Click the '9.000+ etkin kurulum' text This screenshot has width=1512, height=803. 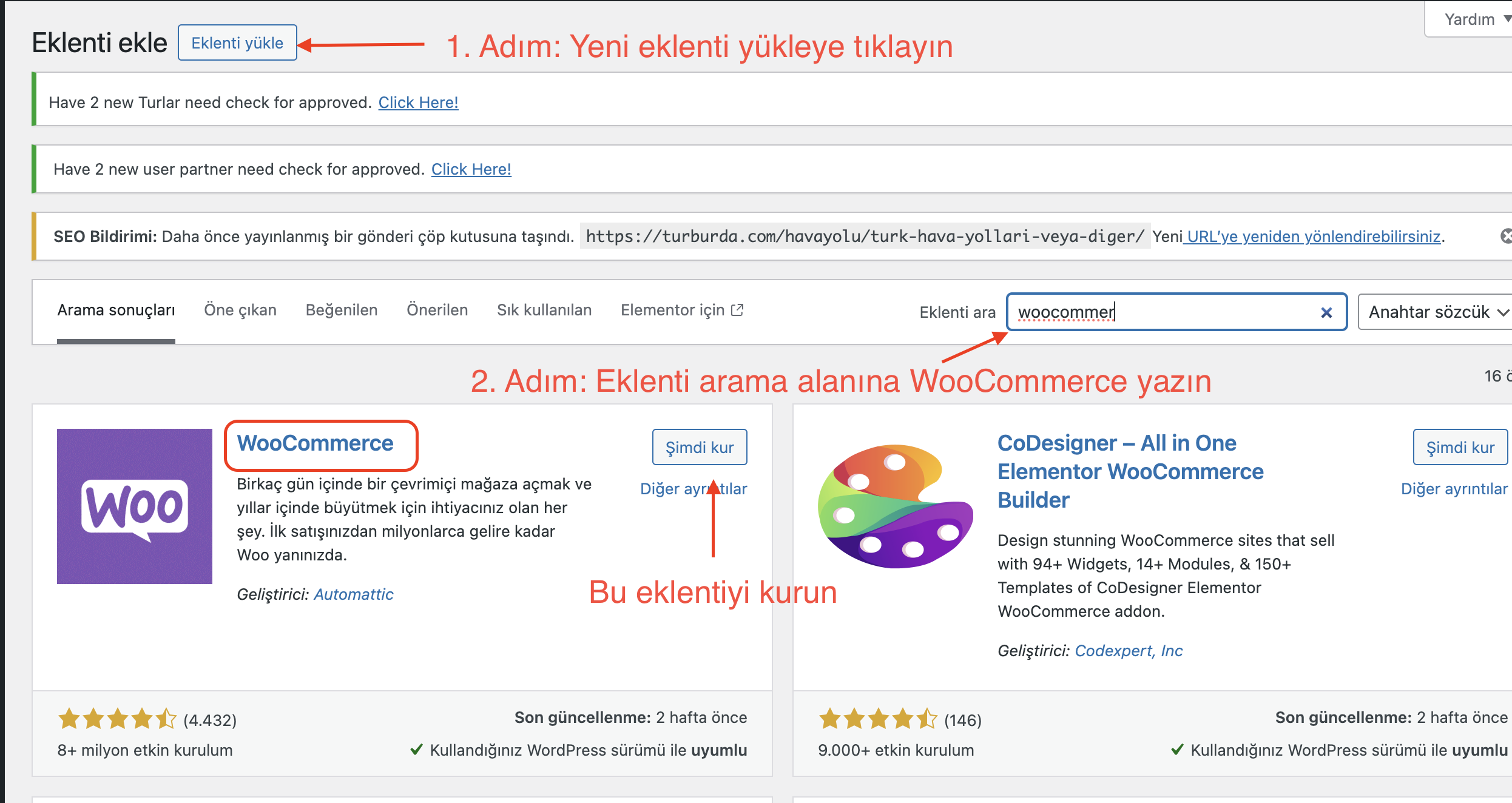coord(896,750)
